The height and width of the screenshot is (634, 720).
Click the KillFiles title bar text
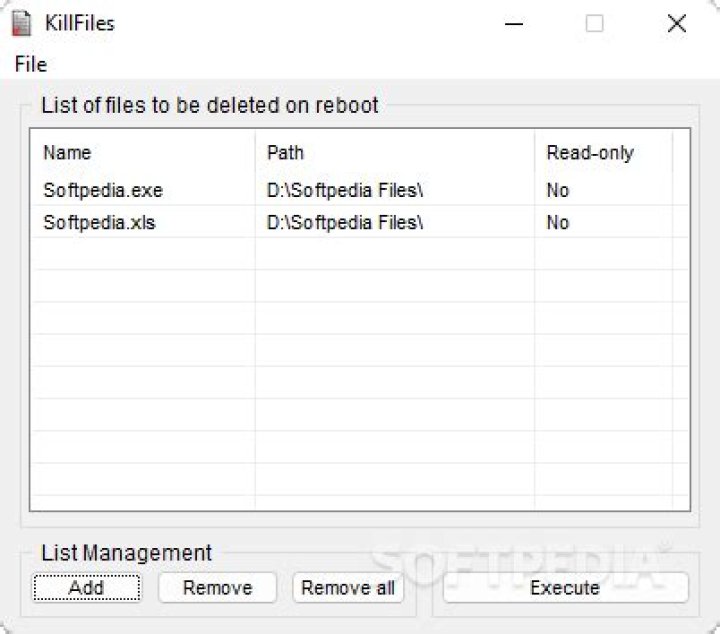[80, 23]
